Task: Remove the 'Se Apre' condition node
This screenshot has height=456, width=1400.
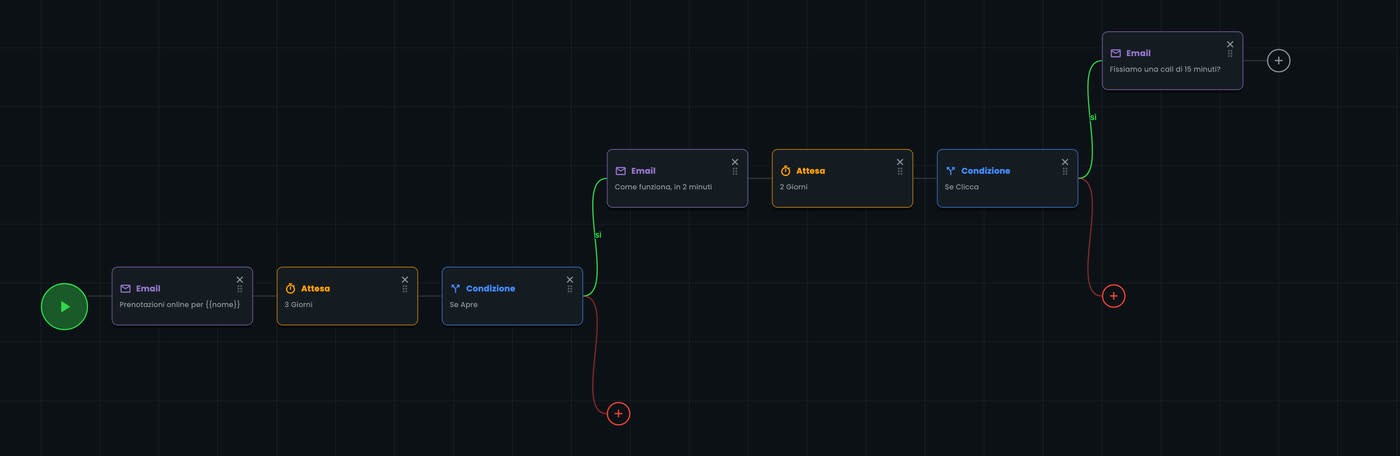Action: (570, 280)
